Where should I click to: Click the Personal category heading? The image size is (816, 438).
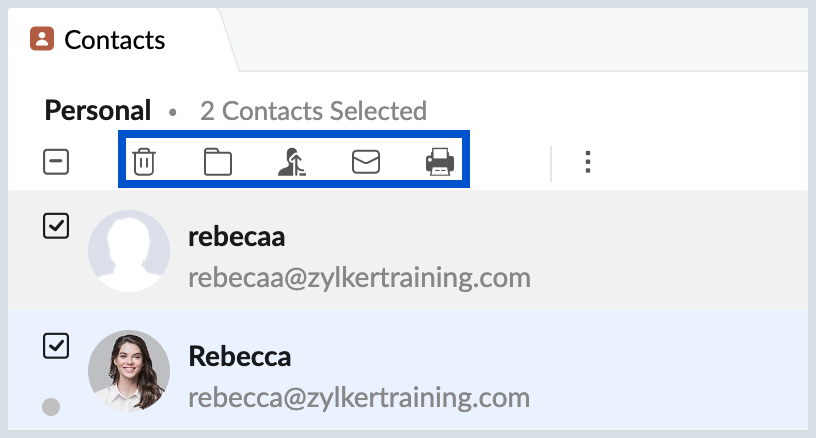[98, 110]
